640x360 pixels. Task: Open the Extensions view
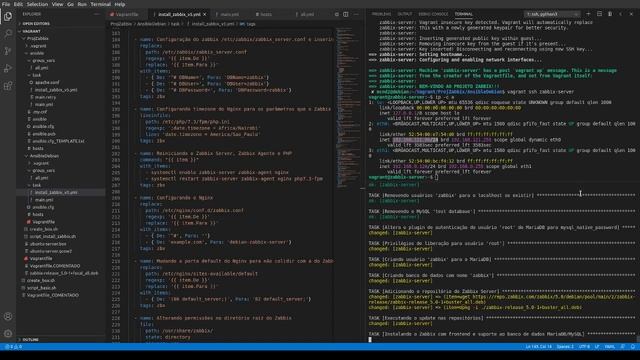[x=8, y=86]
